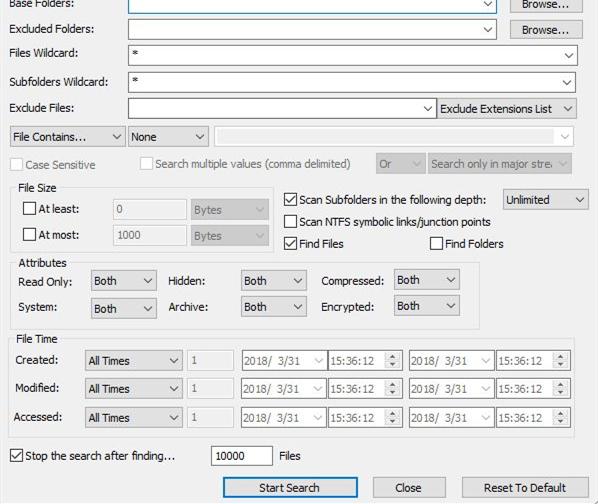
Task: Open System attribute dropdown
Action: (x=124, y=308)
